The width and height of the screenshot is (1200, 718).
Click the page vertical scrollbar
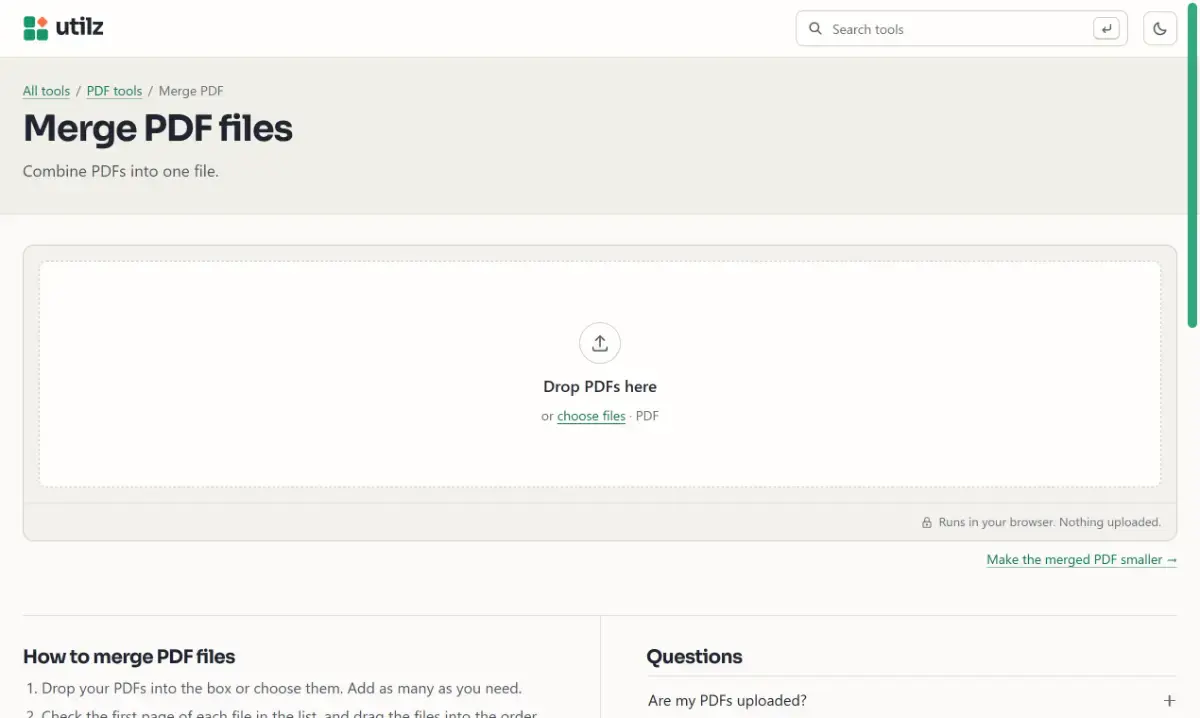(1192, 164)
